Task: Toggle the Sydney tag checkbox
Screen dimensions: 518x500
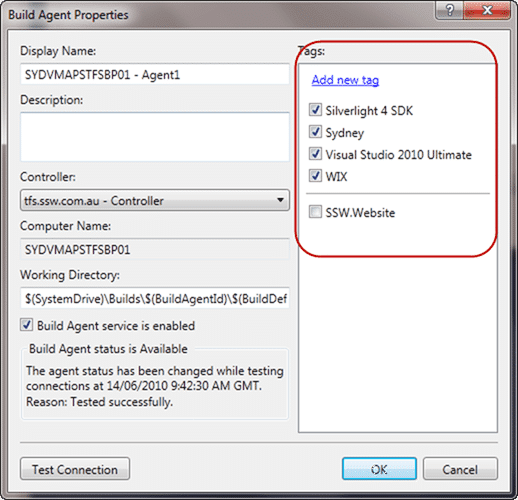Action: pyautogui.click(x=315, y=132)
